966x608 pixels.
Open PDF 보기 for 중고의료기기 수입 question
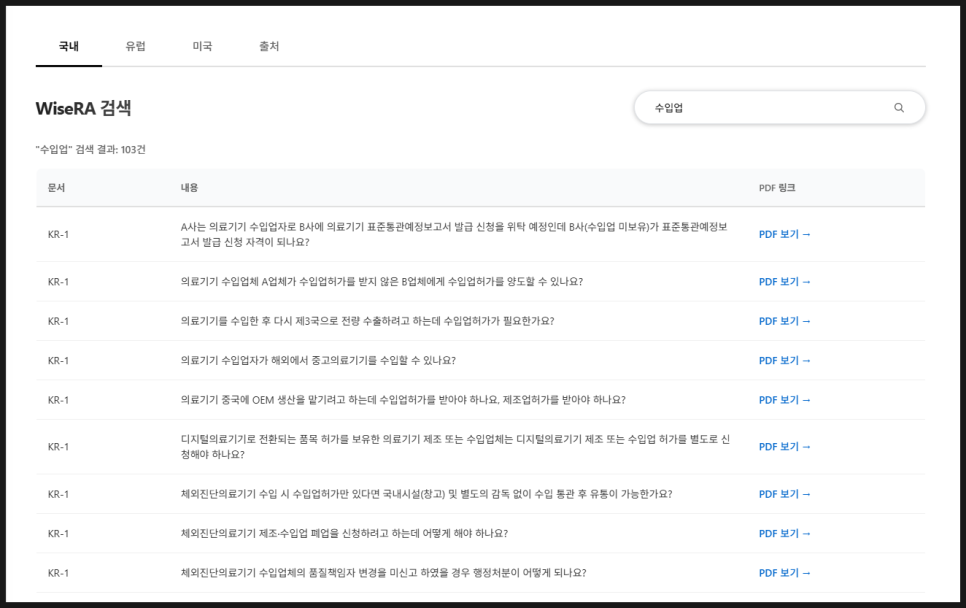[786, 360]
